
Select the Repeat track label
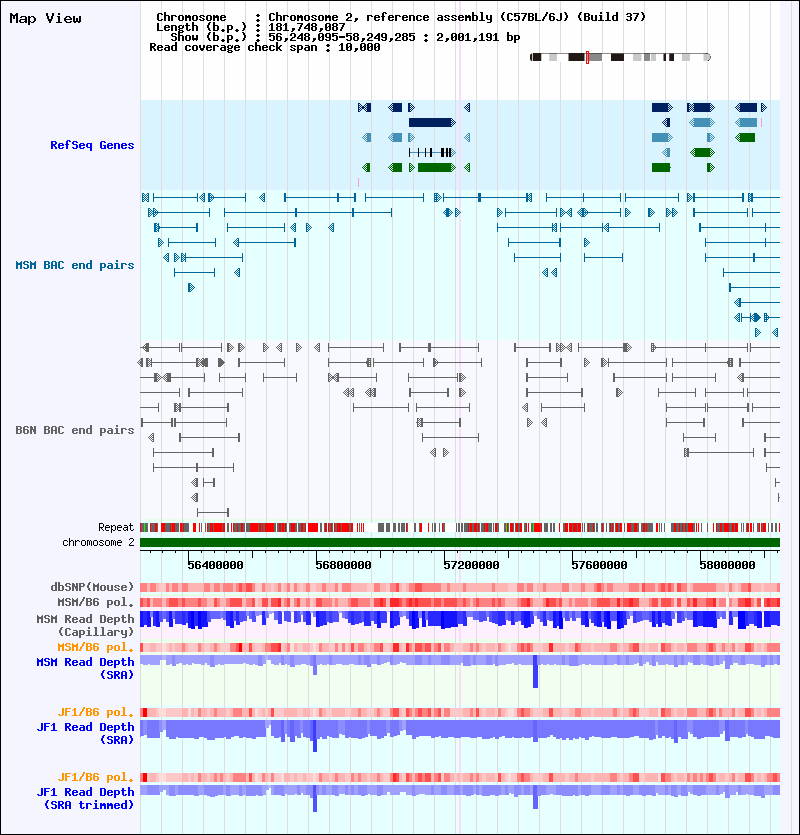coord(116,527)
